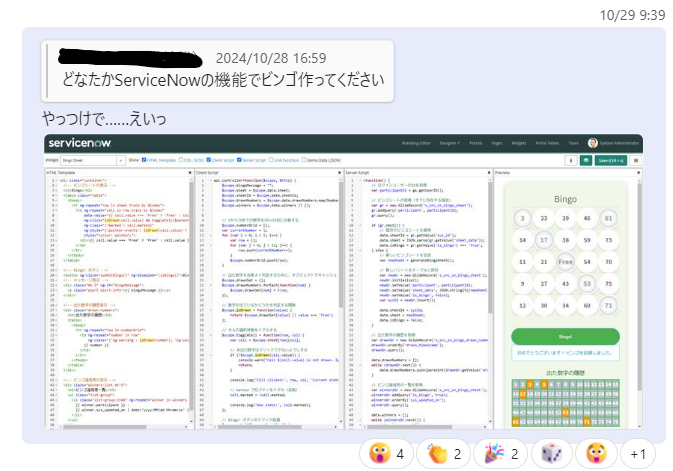Open Portal Tables in the header
The height and width of the screenshot is (471, 673).
547,143
